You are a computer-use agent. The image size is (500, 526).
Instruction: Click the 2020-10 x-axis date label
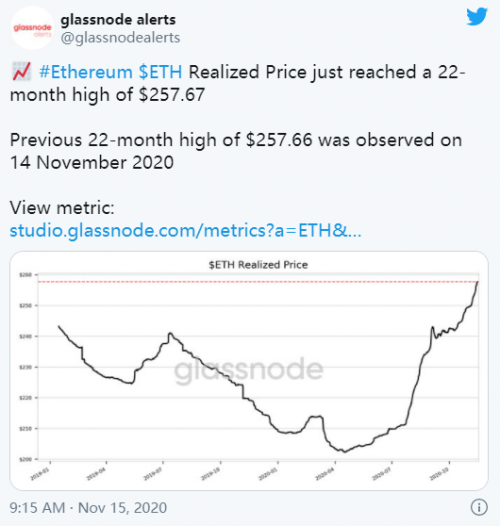pos(439,474)
